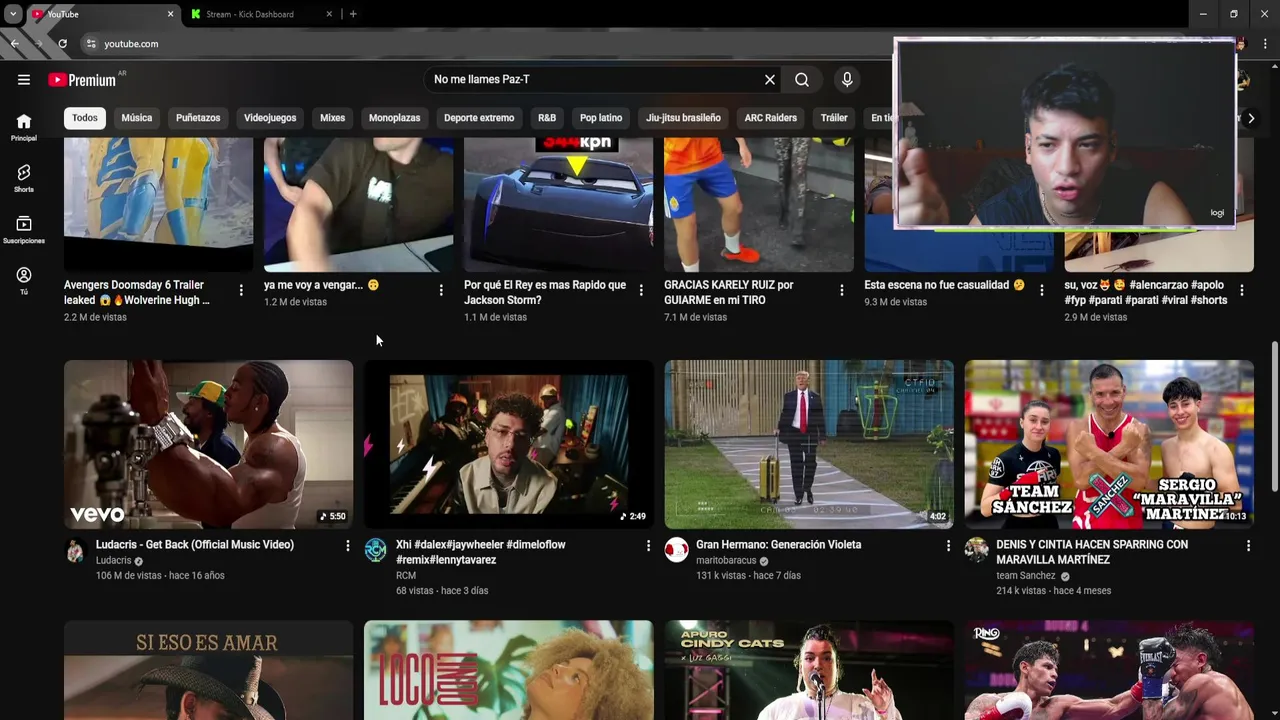The height and width of the screenshot is (720, 1280).
Task: Select the Deporte extremo chip
Action: tap(479, 118)
